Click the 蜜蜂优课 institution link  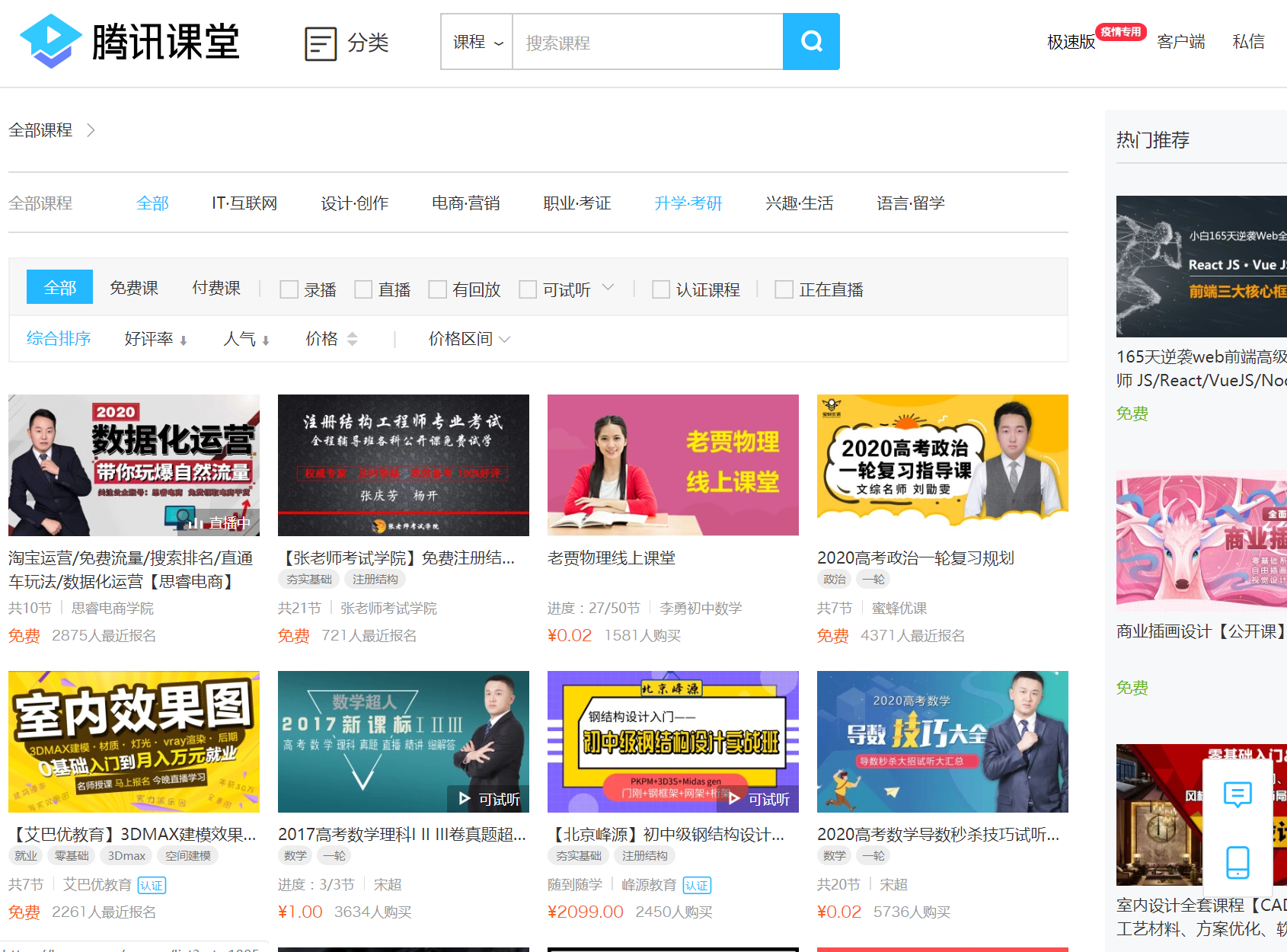pos(899,609)
